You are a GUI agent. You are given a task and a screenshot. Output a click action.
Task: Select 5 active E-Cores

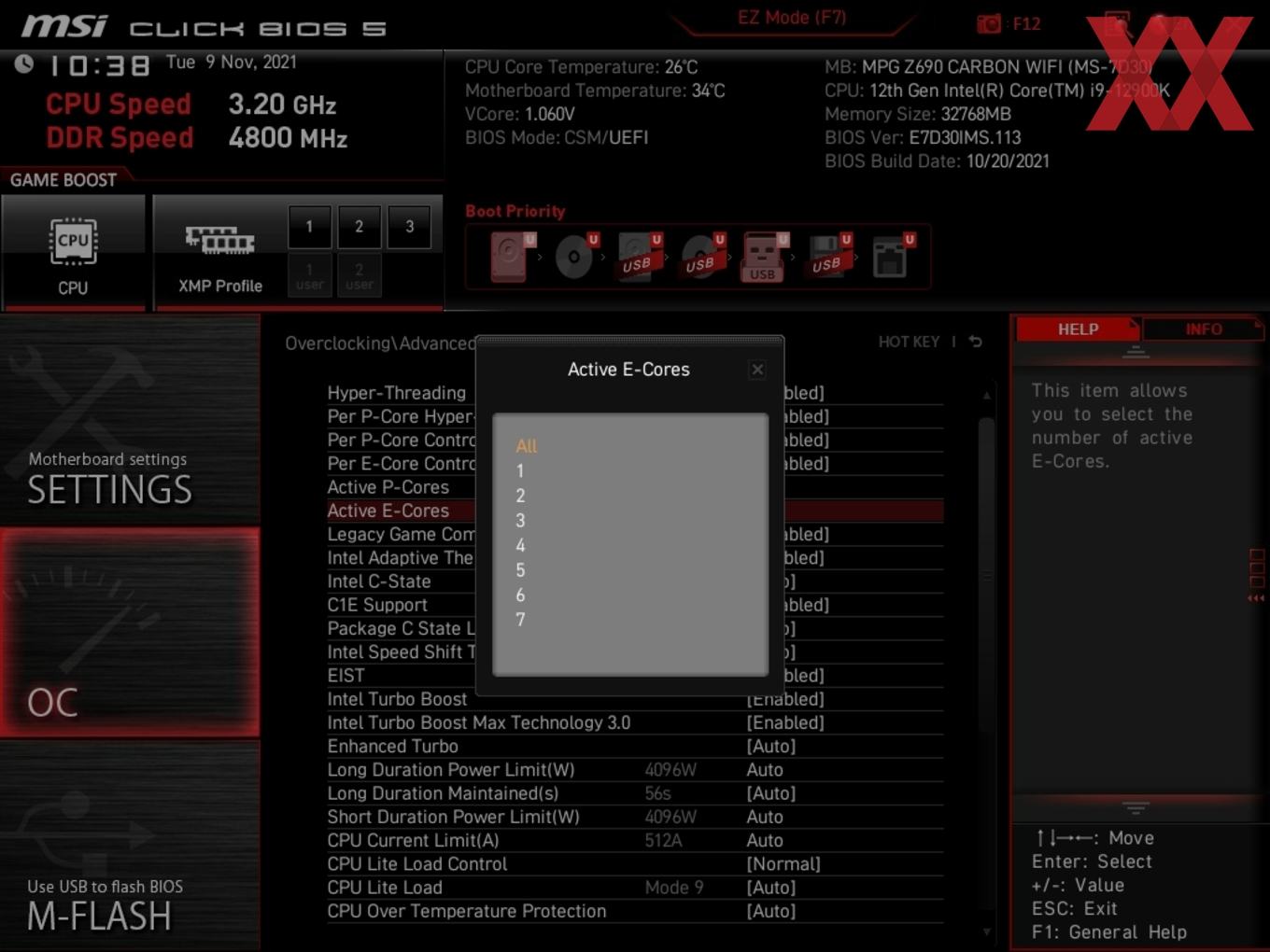coord(520,570)
